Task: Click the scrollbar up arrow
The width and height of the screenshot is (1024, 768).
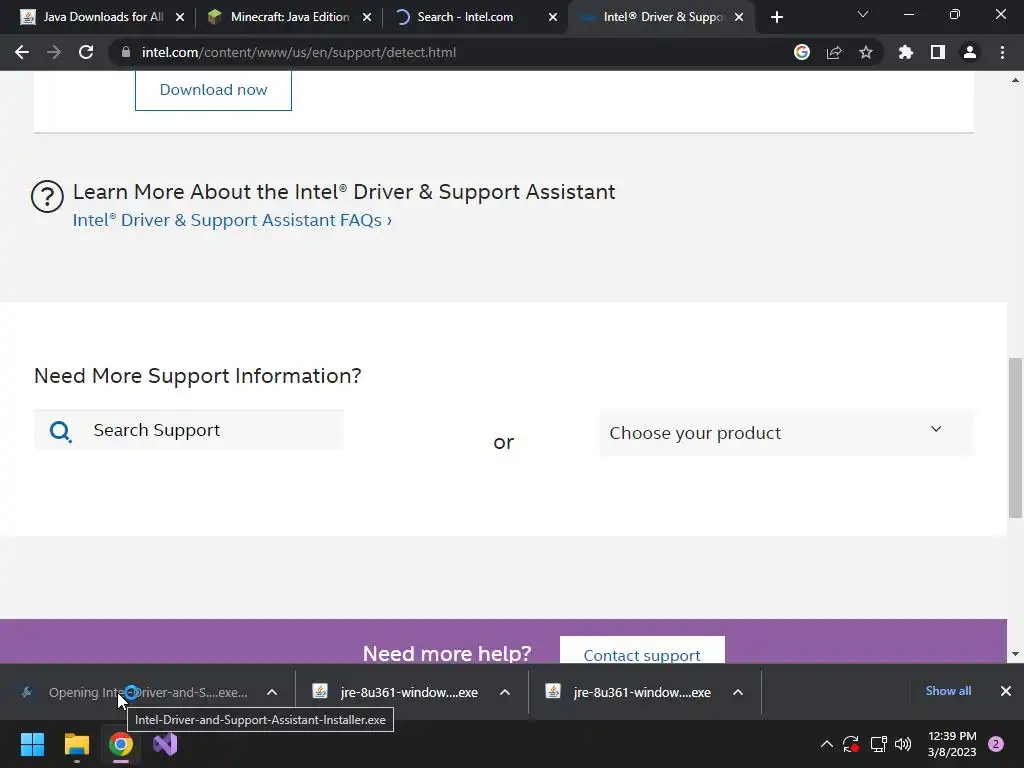Action: 1015,80
